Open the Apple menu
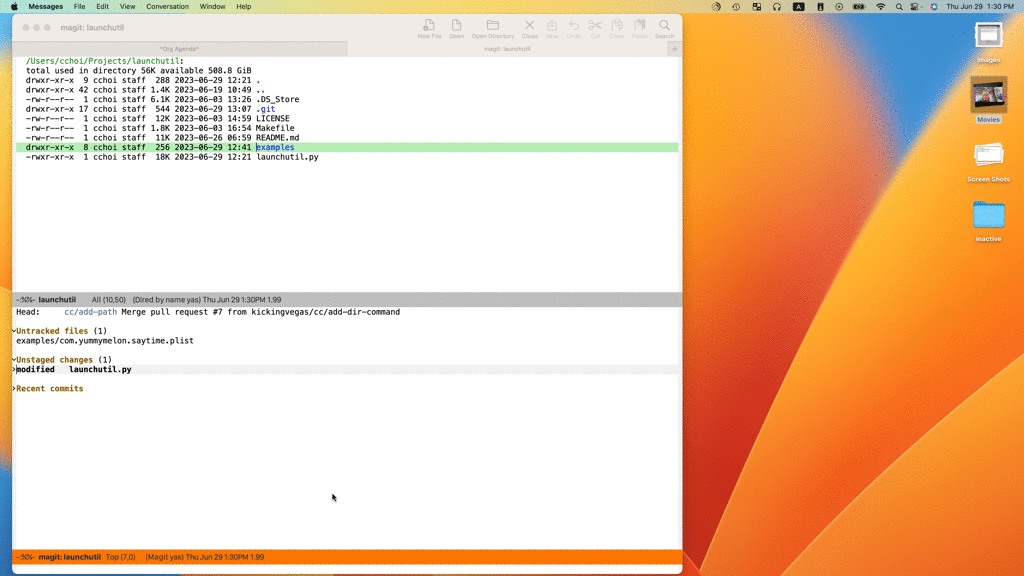1024x576 pixels. pyautogui.click(x=14, y=7)
